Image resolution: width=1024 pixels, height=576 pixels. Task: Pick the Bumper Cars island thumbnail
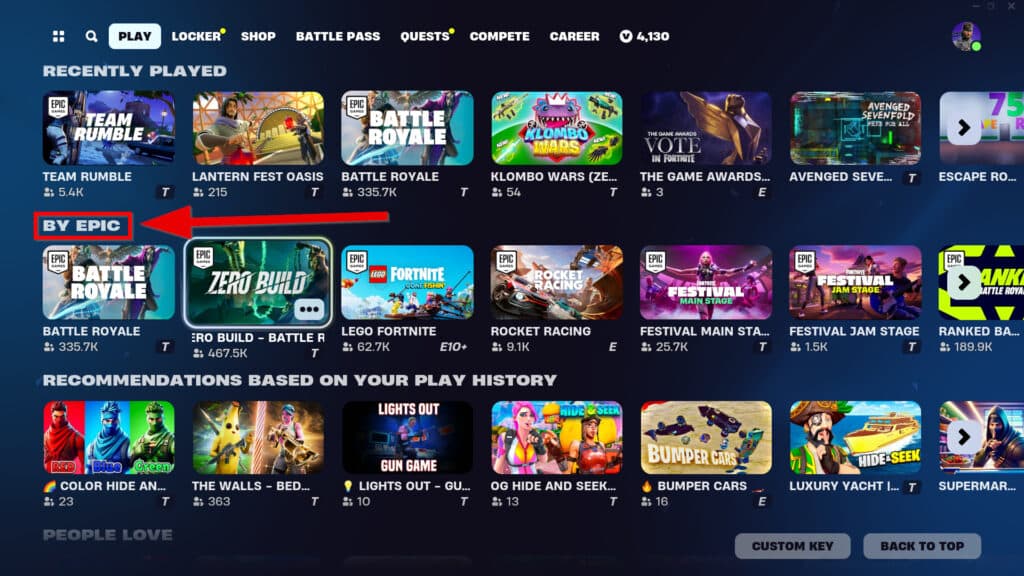(706, 438)
